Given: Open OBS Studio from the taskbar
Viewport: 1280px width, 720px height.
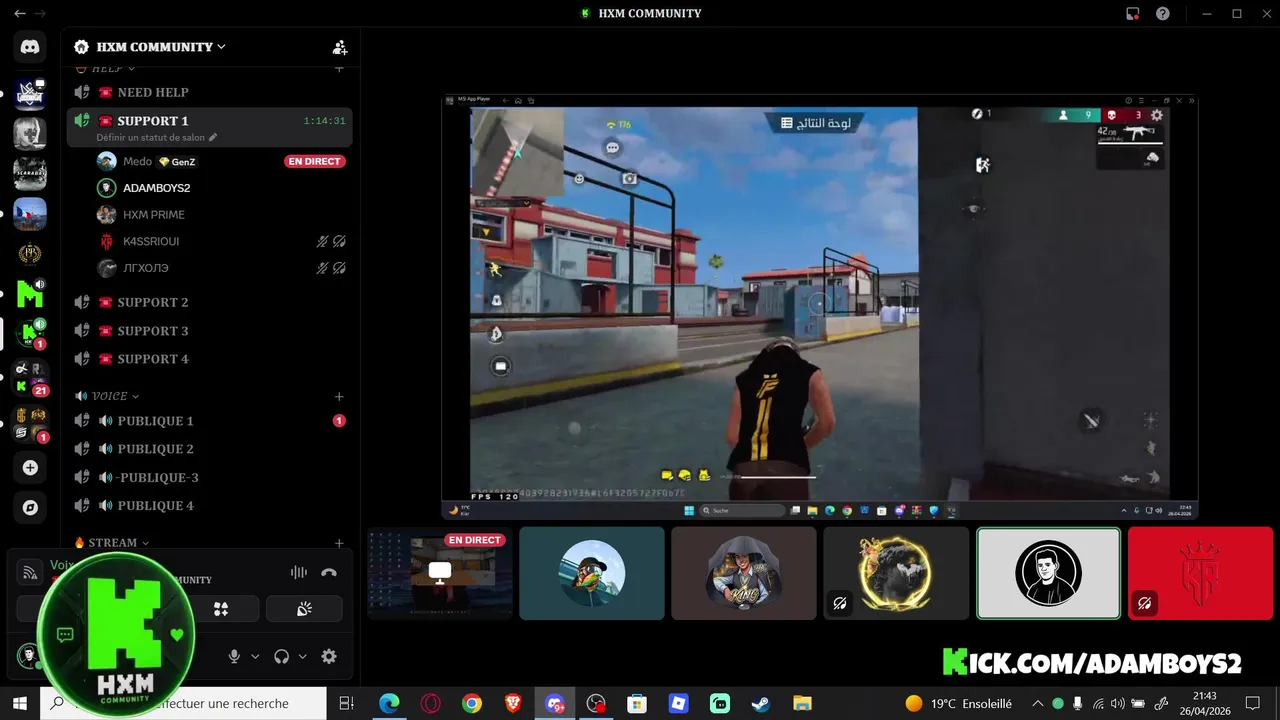Looking at the screenshot, I should (x=596, y=704).
